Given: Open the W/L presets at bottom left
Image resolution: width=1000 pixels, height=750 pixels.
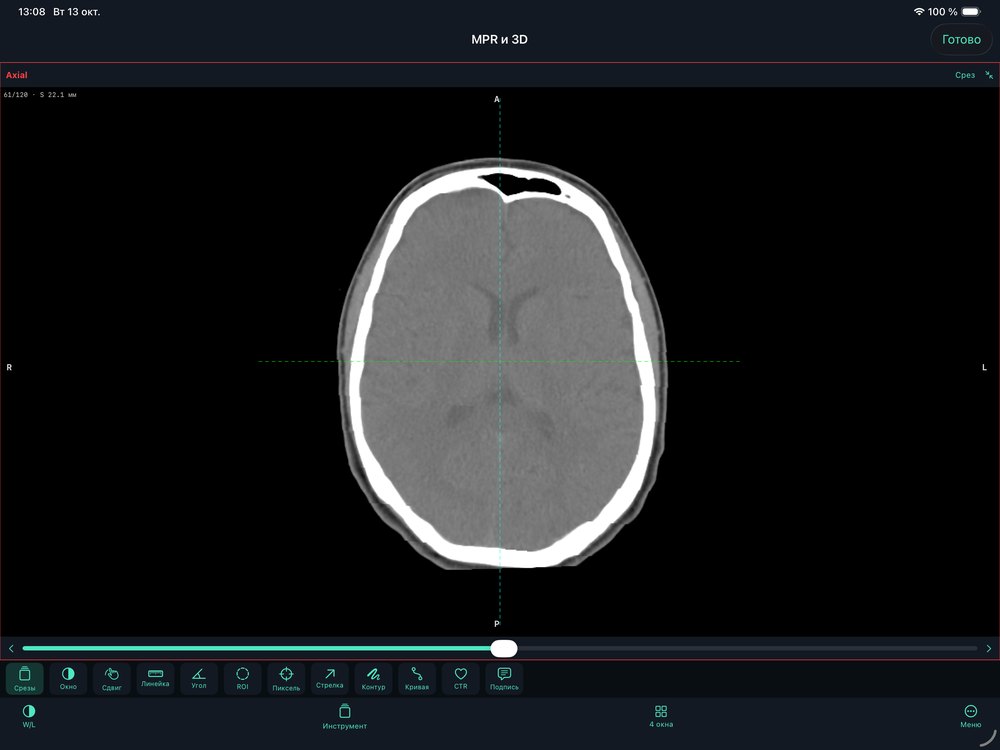Looking at the screenshot, I should (x=29, y=716).
